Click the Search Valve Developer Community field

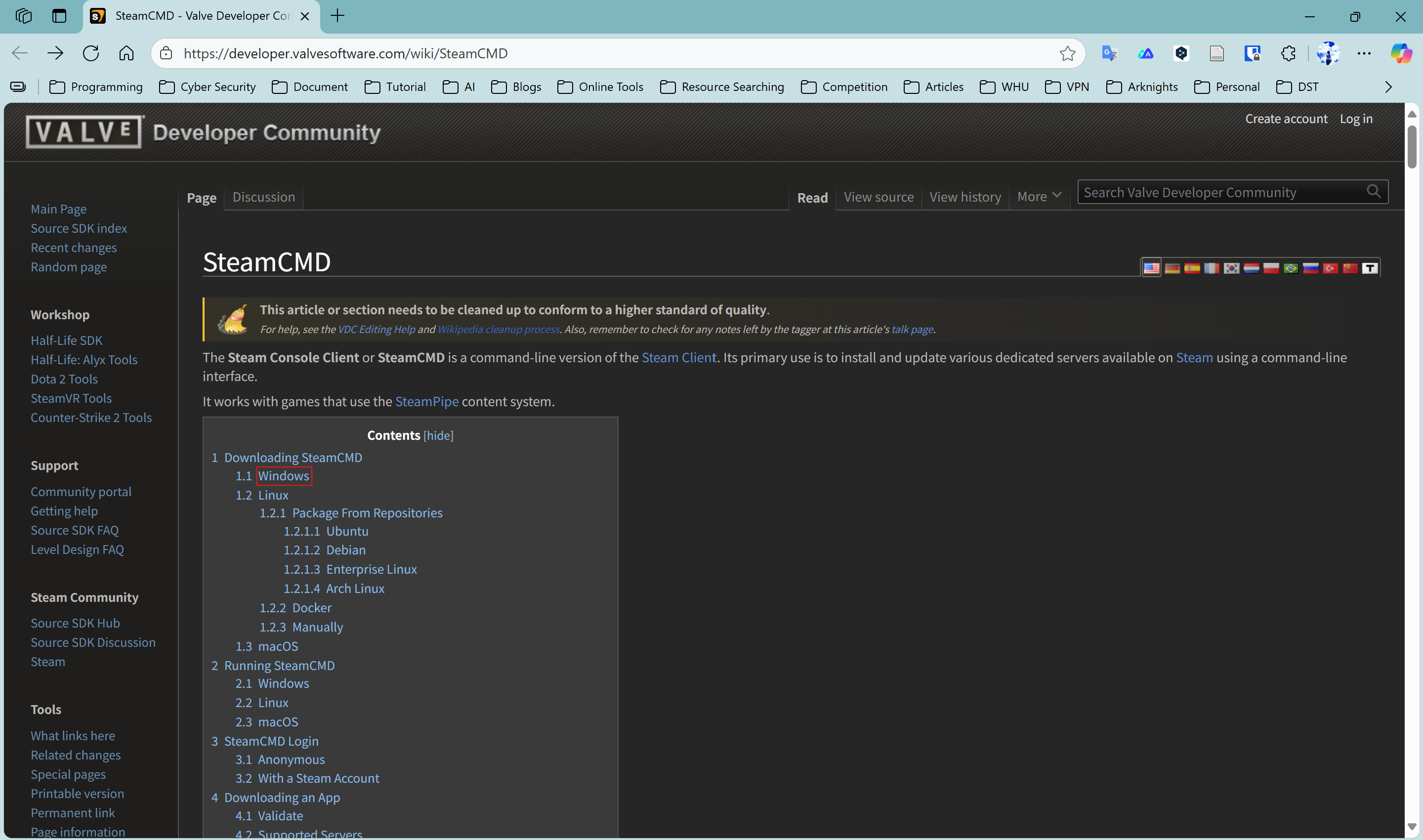point(1217,192)
